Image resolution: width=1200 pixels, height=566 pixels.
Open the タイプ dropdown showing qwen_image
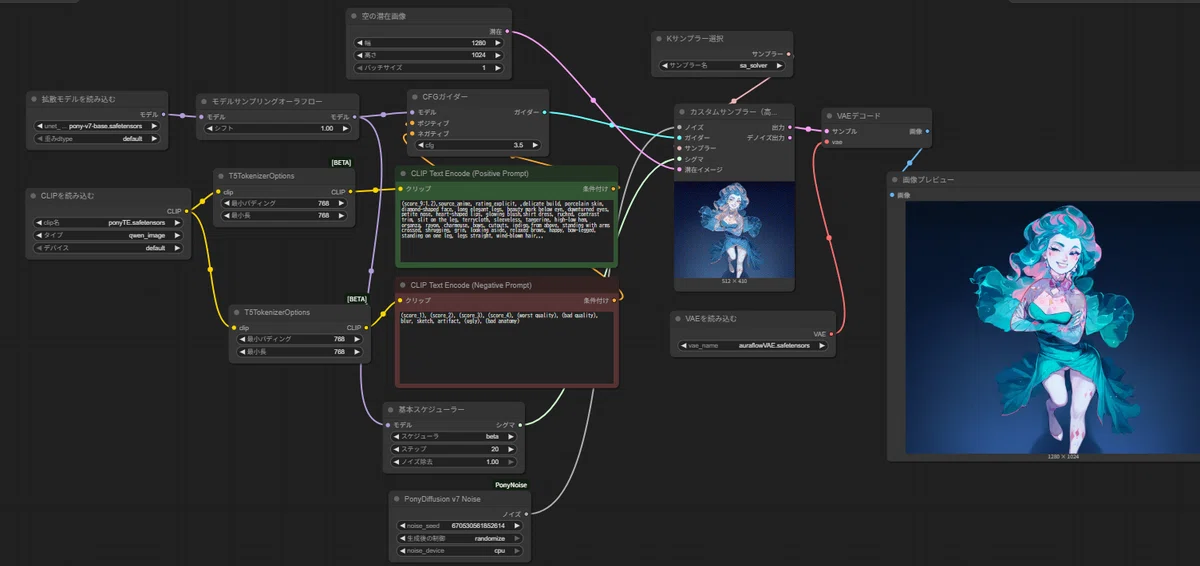(x=108, y=235)
